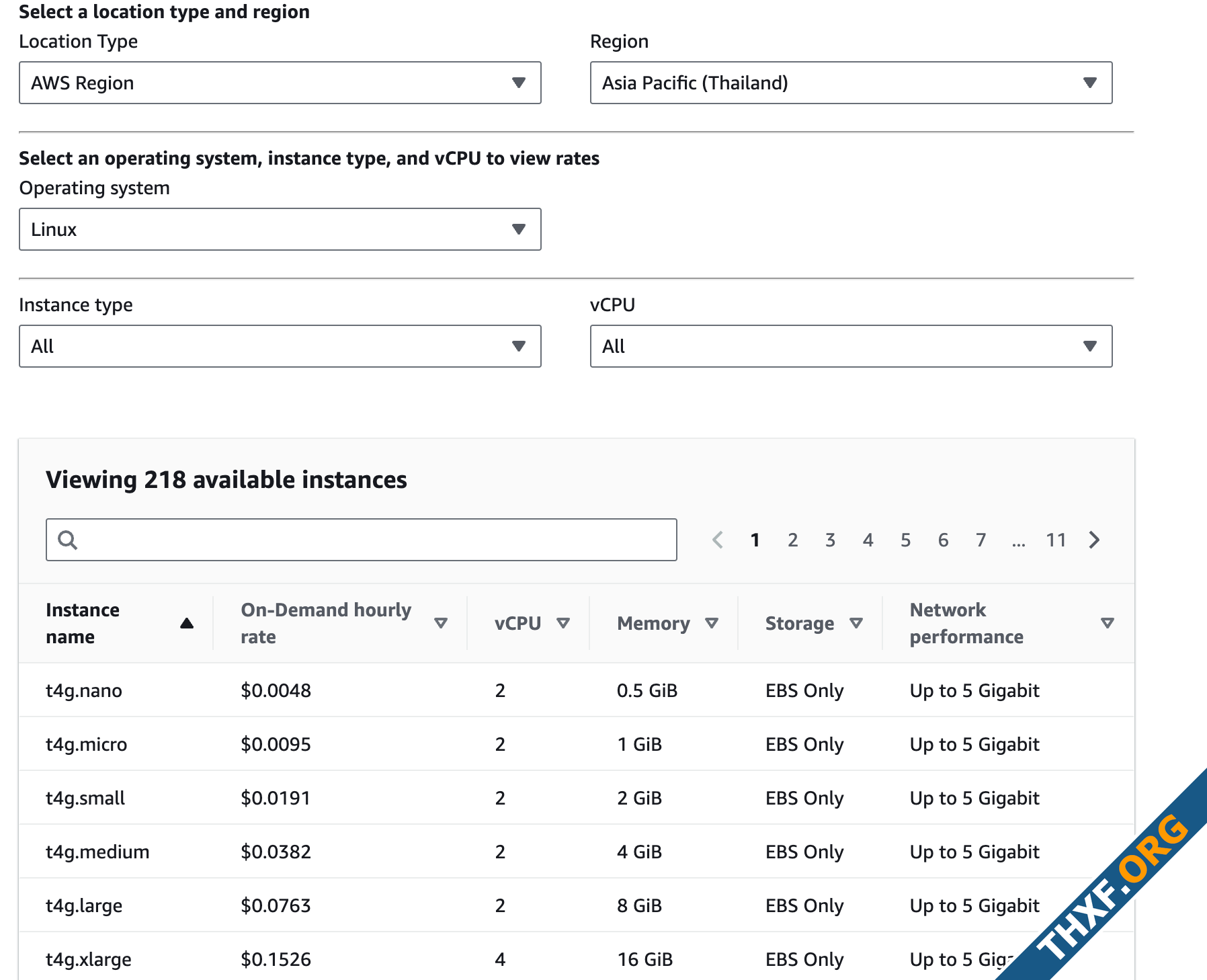Click the Storage column header label
Screen dimensions: 1207x980
[800, 623]
